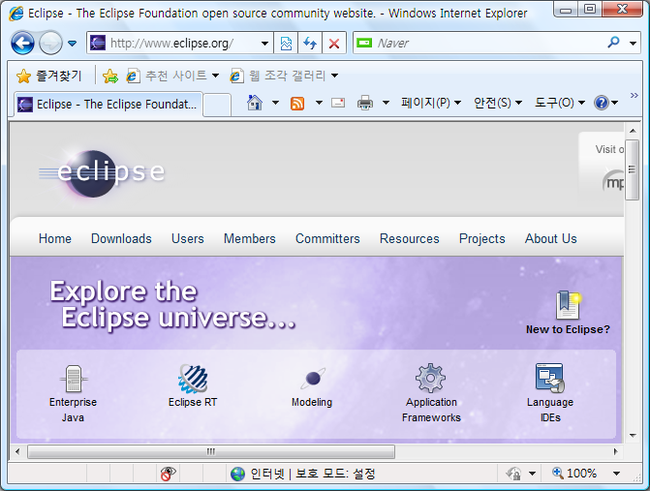Click the Print icon
This screenshot has height=491, width=650.
365,102
